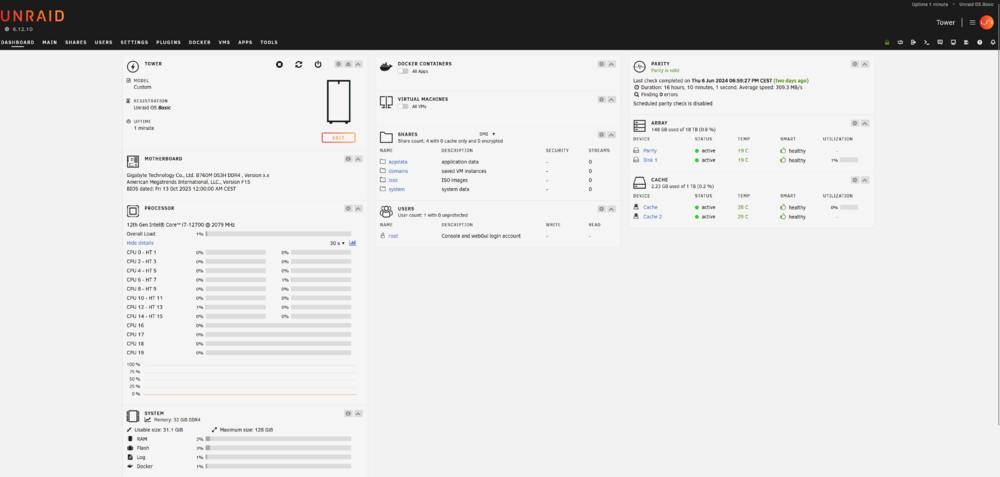Open the root user link
1000x477 pixels.
pos(393,236)
